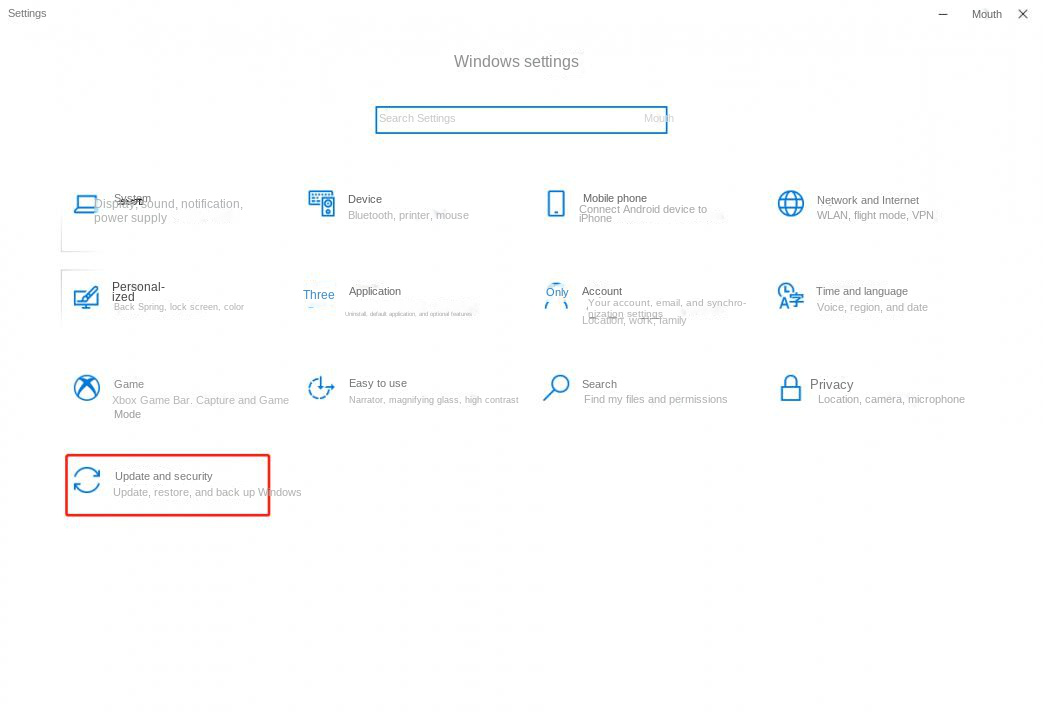Open the Application settings icon
Image resolution: width=1043 pixels, height=720 pixels.
[321, 296]
